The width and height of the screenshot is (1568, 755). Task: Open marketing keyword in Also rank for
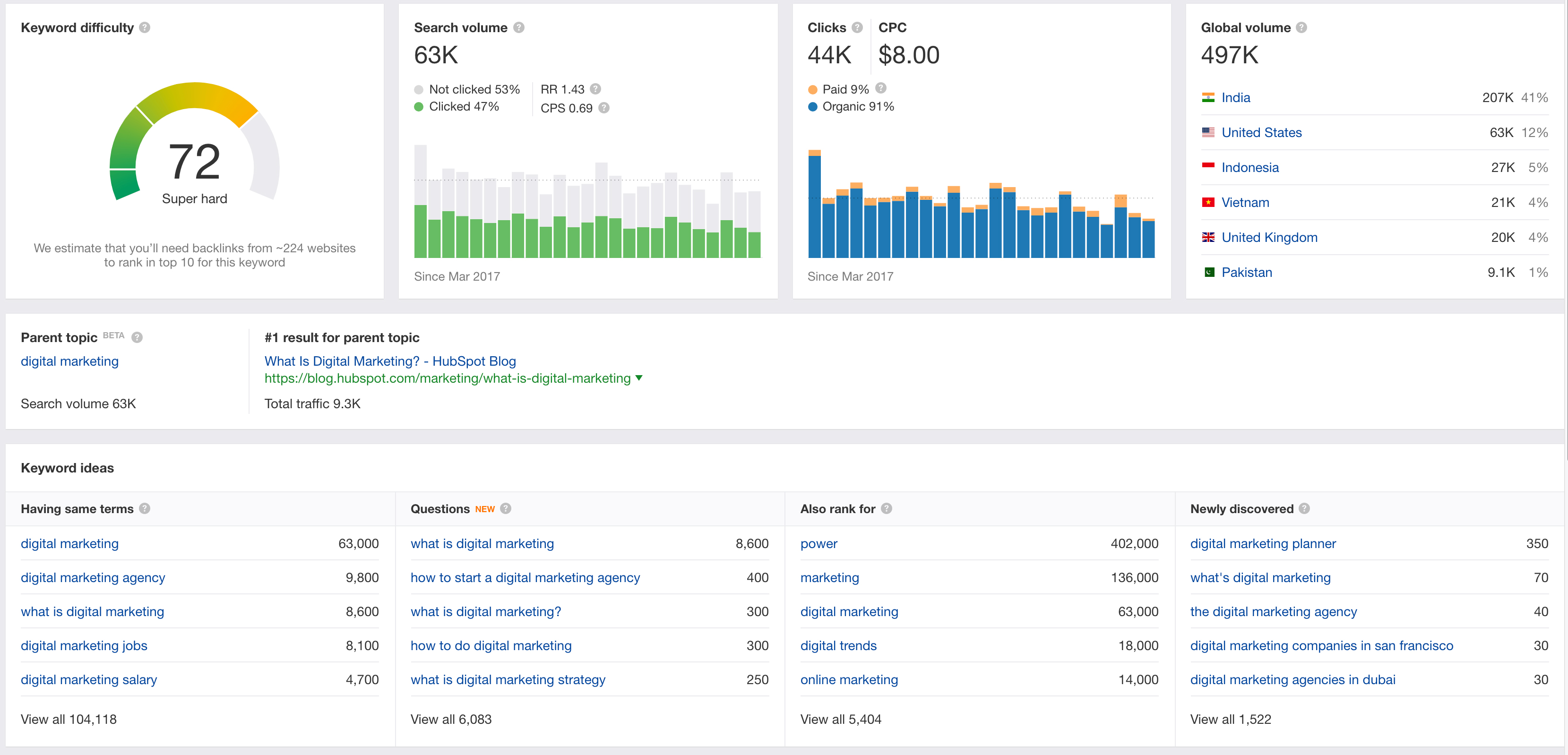coord(830,577)
